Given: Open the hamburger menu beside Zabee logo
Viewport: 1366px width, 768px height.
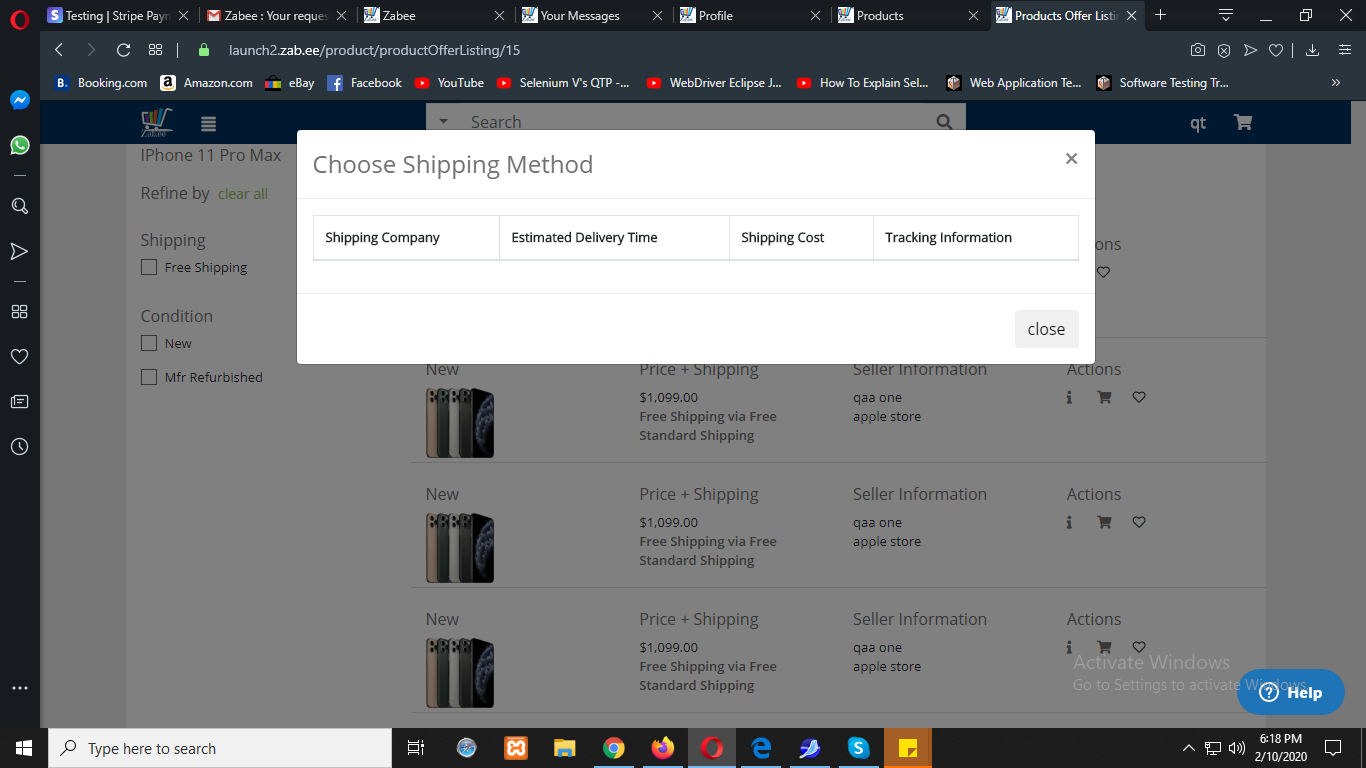Looking at the screenshot, I should click(208, 124).
